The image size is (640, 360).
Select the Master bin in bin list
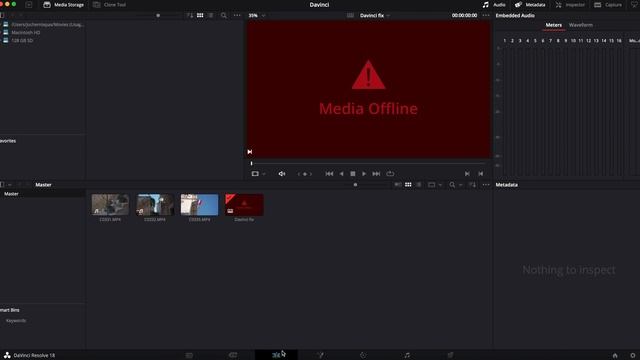point(11,194)
